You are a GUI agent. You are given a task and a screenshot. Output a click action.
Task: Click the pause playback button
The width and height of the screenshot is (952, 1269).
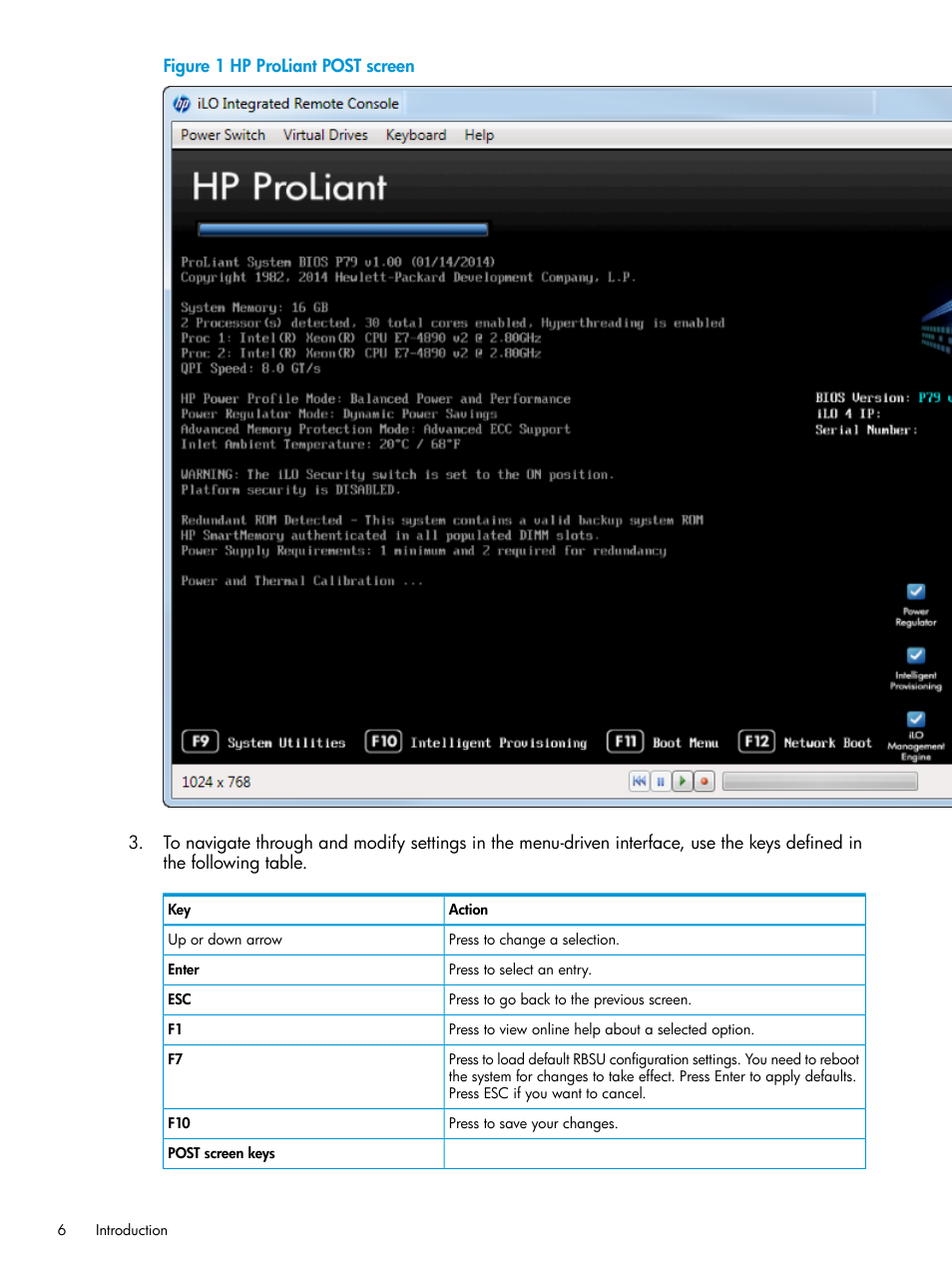click(x=660, y=782)
